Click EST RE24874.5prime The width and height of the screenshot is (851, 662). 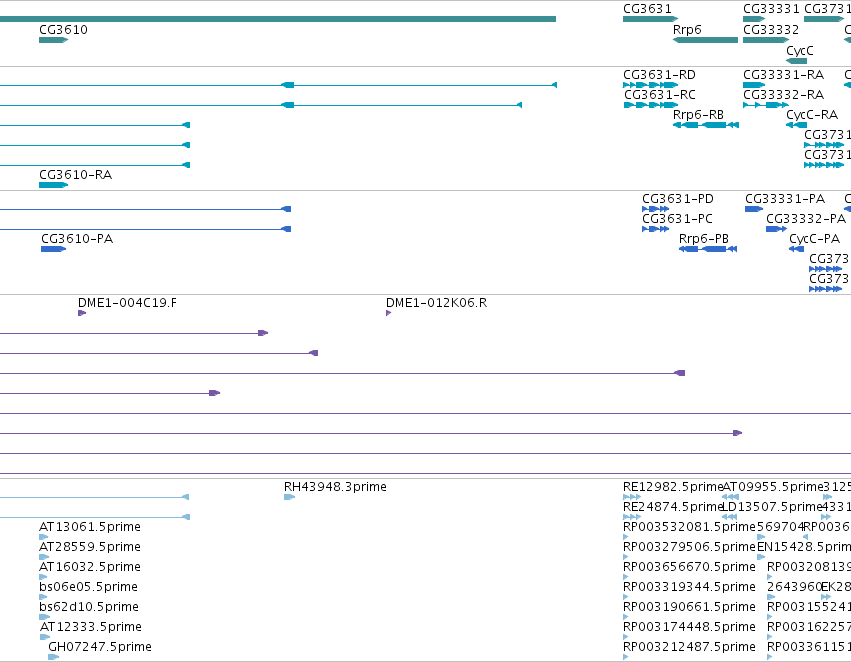point(673,507)
